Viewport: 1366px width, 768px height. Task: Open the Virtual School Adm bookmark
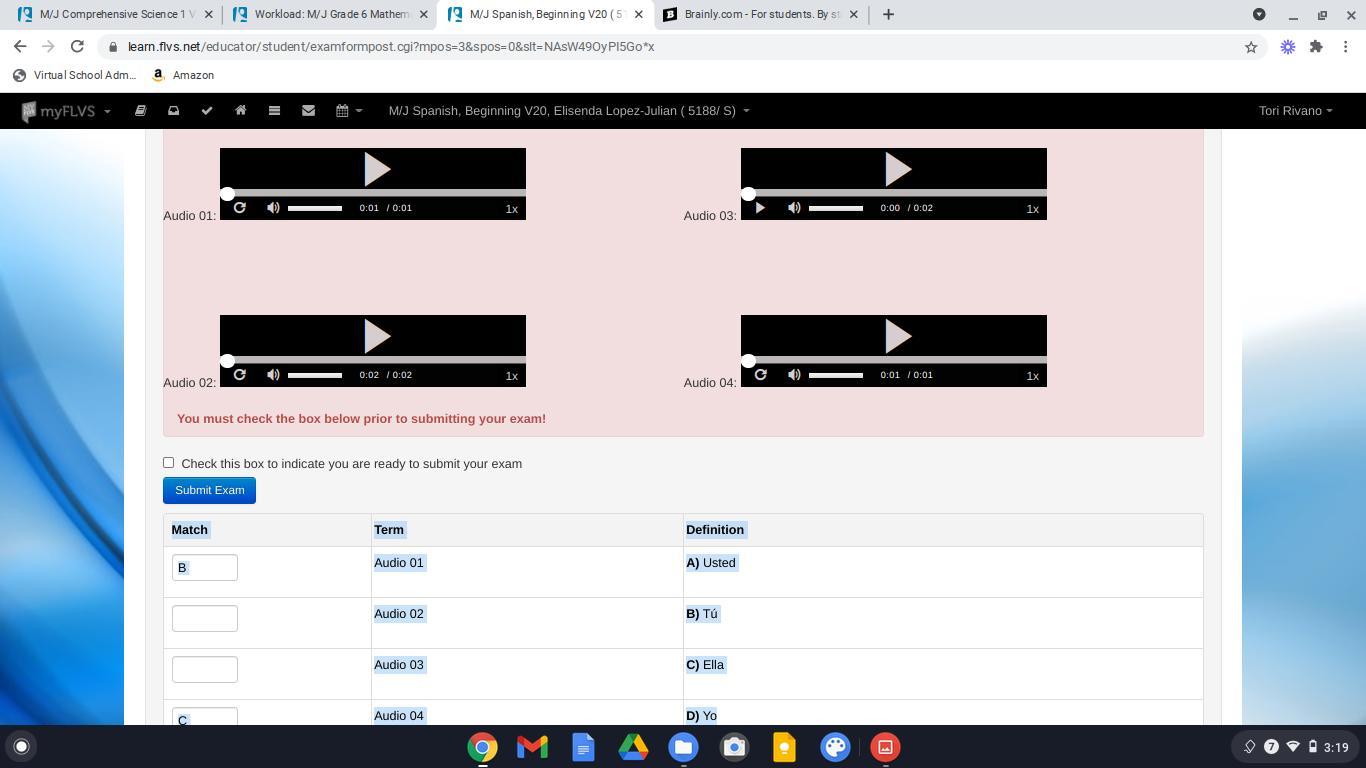[x=74, y=75]
